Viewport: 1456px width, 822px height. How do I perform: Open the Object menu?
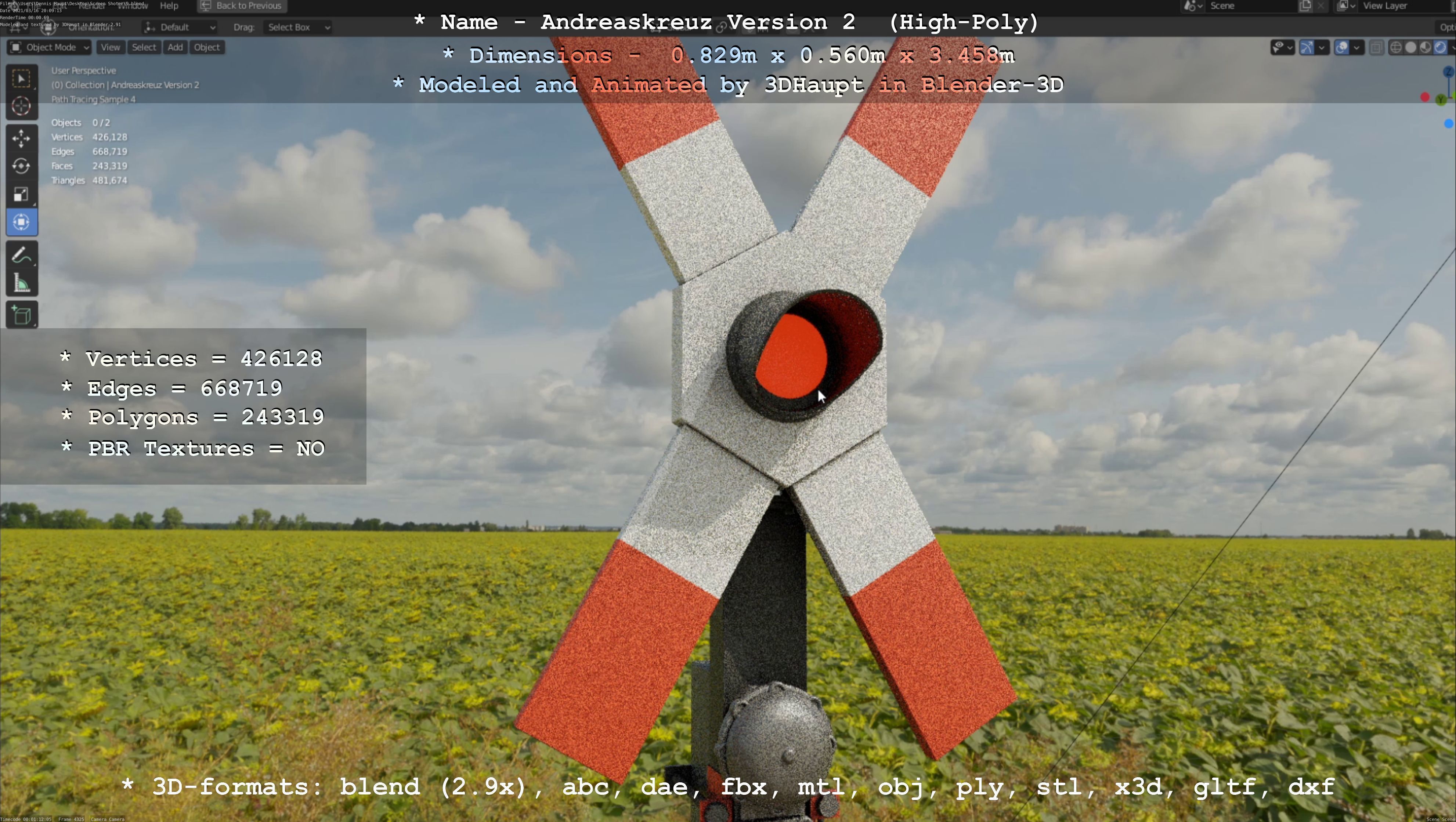(x=207, y=47)
